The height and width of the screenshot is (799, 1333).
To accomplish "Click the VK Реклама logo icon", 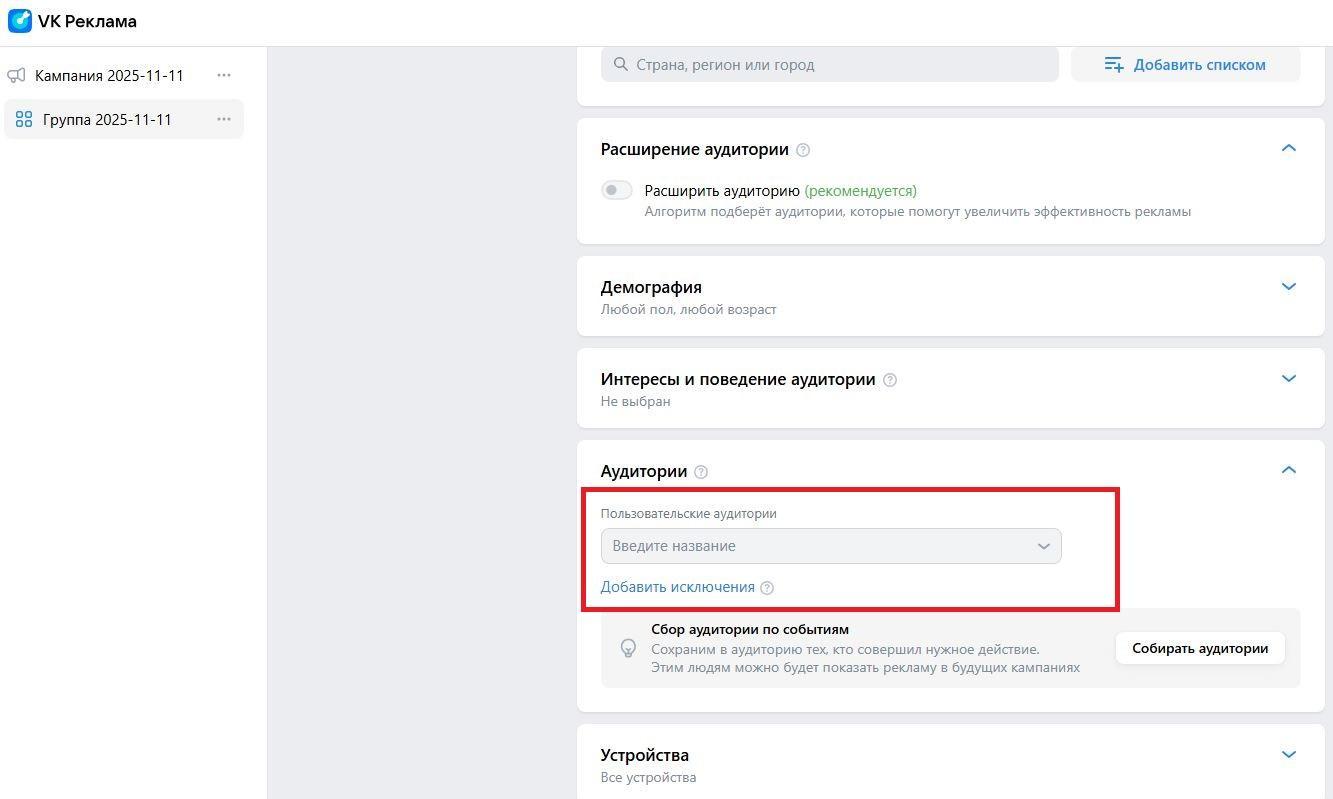I will 20,21.
